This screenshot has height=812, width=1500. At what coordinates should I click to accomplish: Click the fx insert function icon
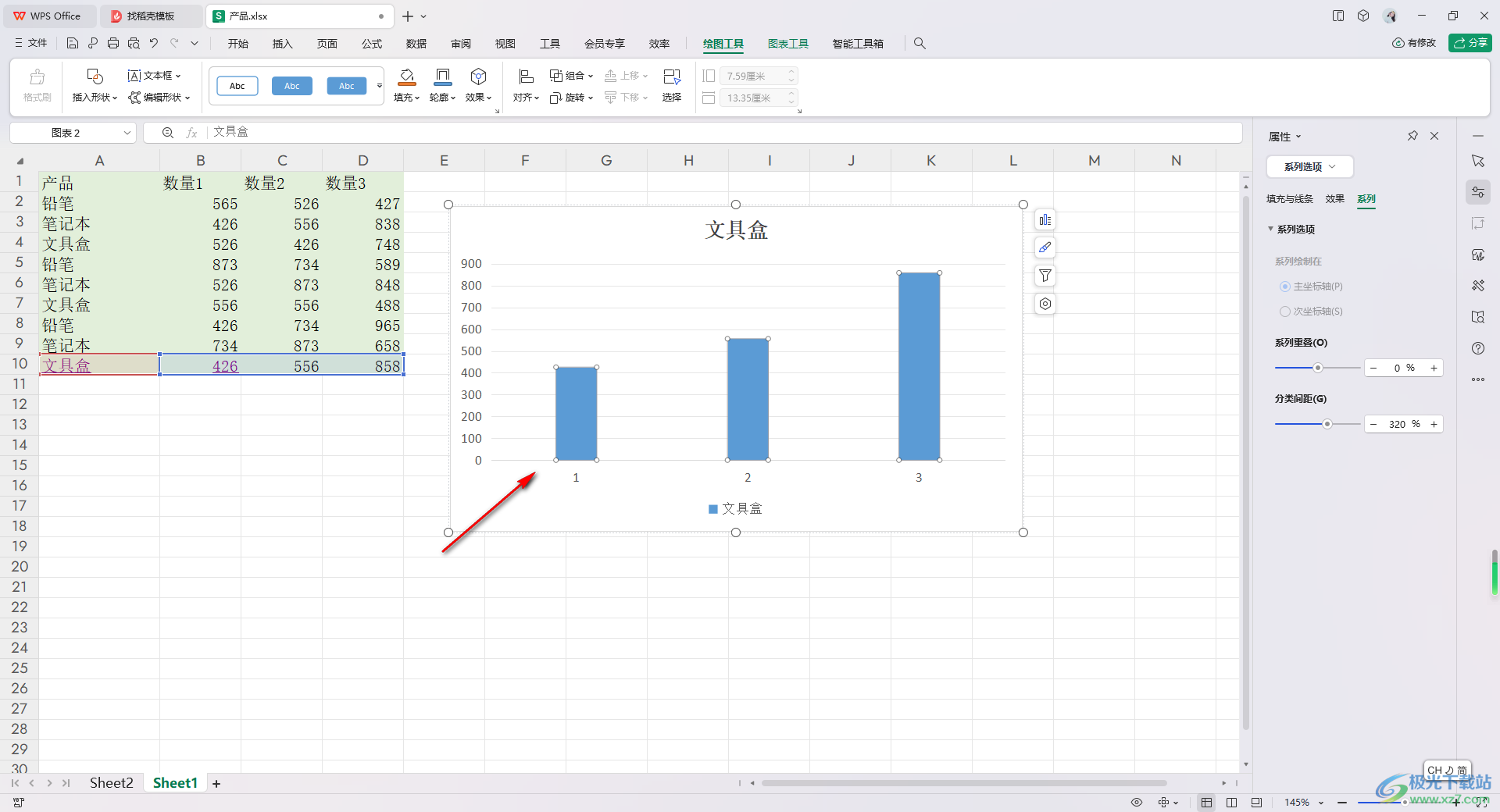coord(191,133)
